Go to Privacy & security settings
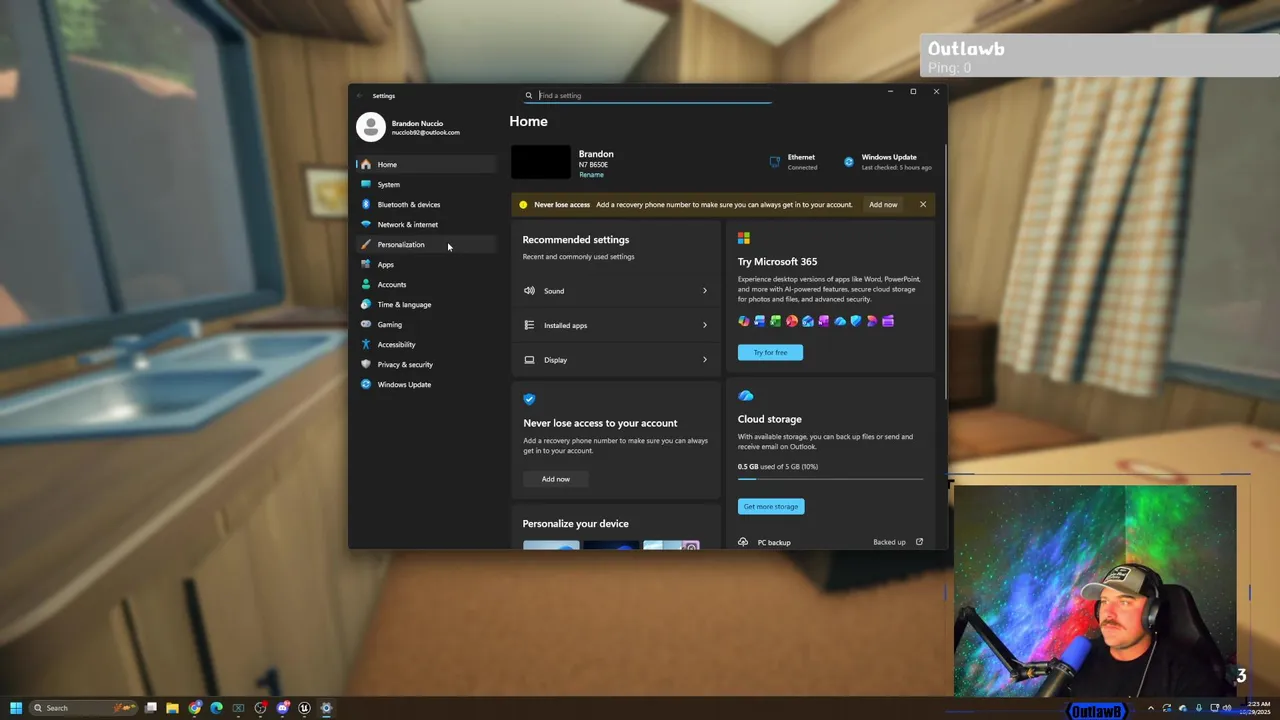This screenshot has height=720, width=1280. pyautogui.click(x=425, y=364)
